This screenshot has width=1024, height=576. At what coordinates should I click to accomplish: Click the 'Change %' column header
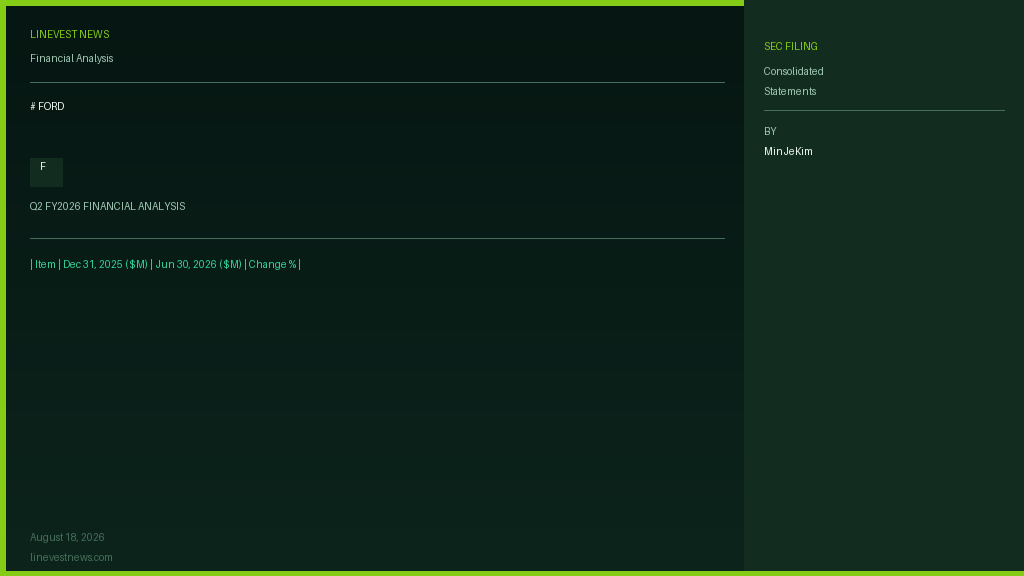click(x=272, y=264)
